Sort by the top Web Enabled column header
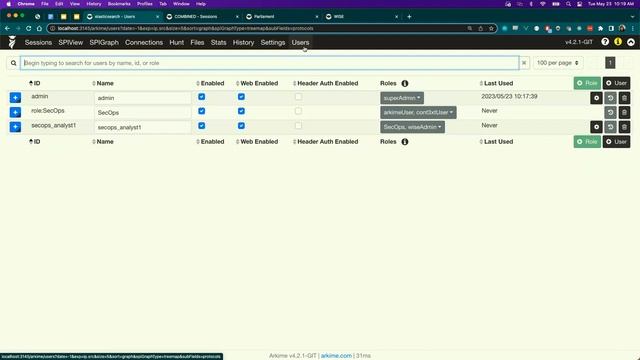 (257, 83)
